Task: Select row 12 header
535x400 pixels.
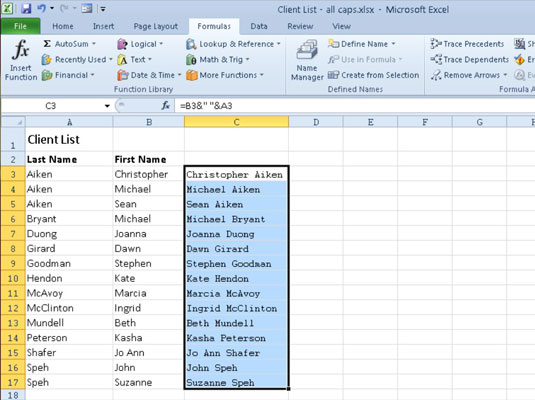Action: (x=13, y=309)
